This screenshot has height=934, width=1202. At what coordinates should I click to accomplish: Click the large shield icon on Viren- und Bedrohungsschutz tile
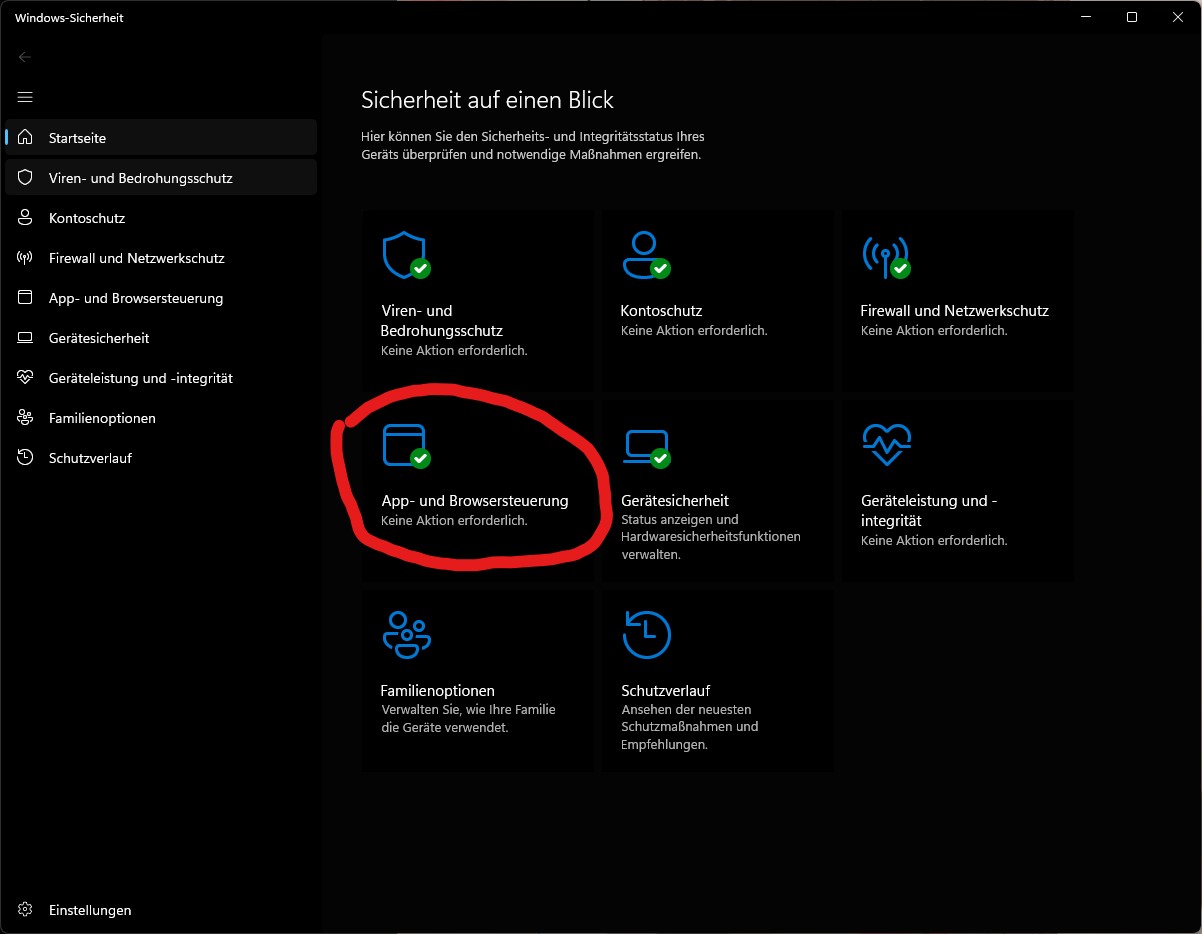(404, 255)
